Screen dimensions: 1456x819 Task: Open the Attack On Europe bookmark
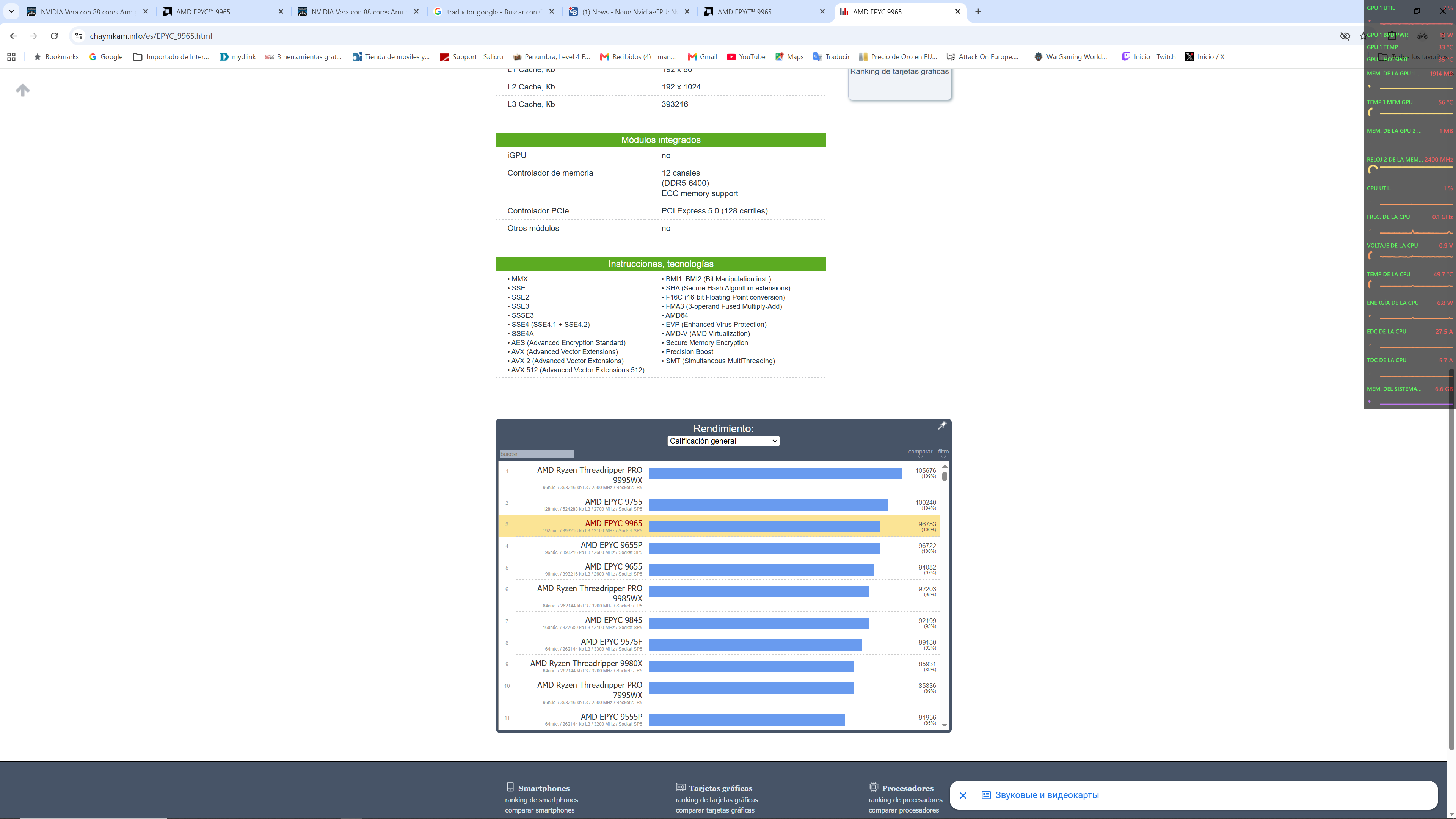click(x=982, y=56)
